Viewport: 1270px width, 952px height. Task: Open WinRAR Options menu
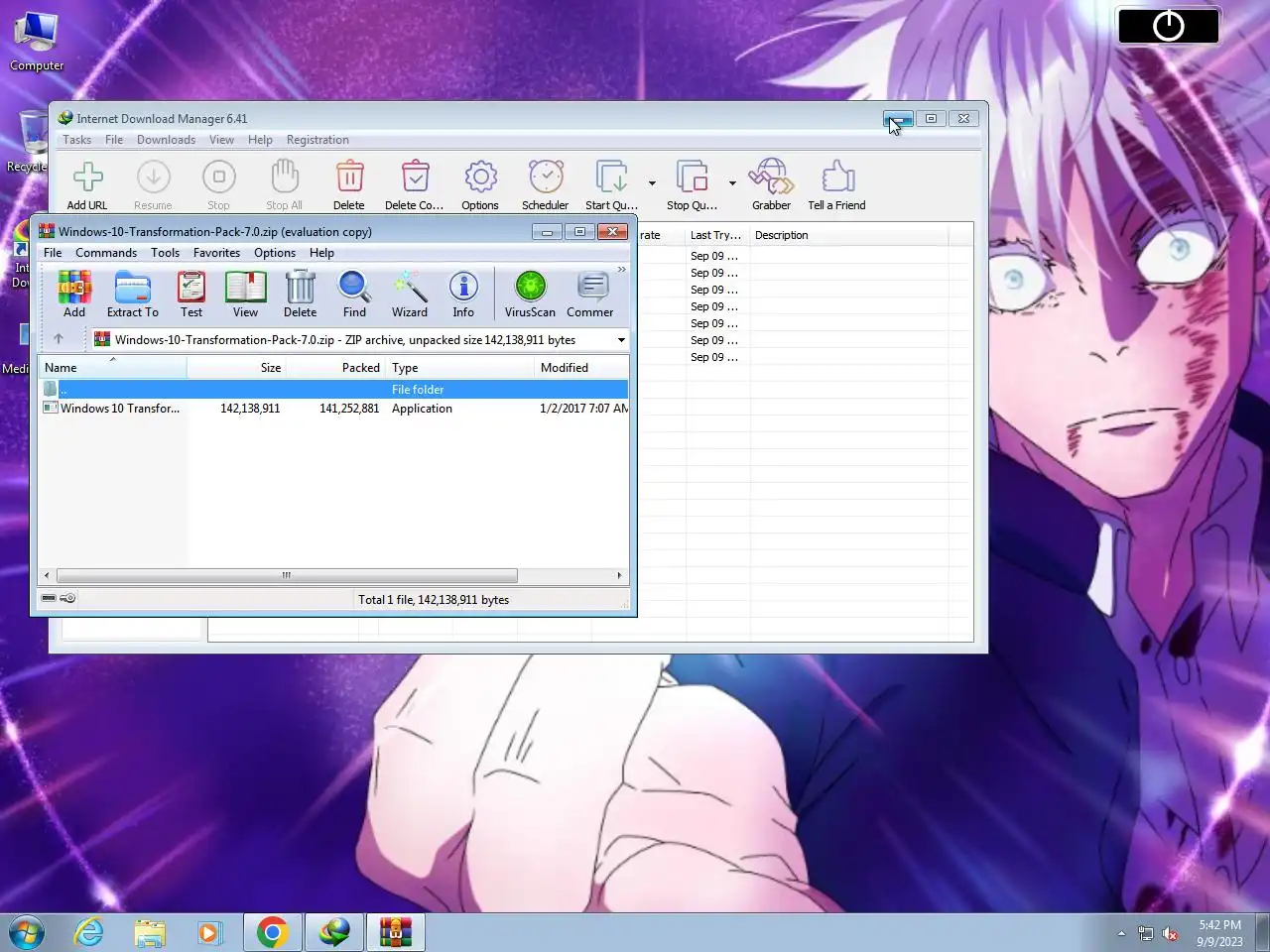click(275, 253)
